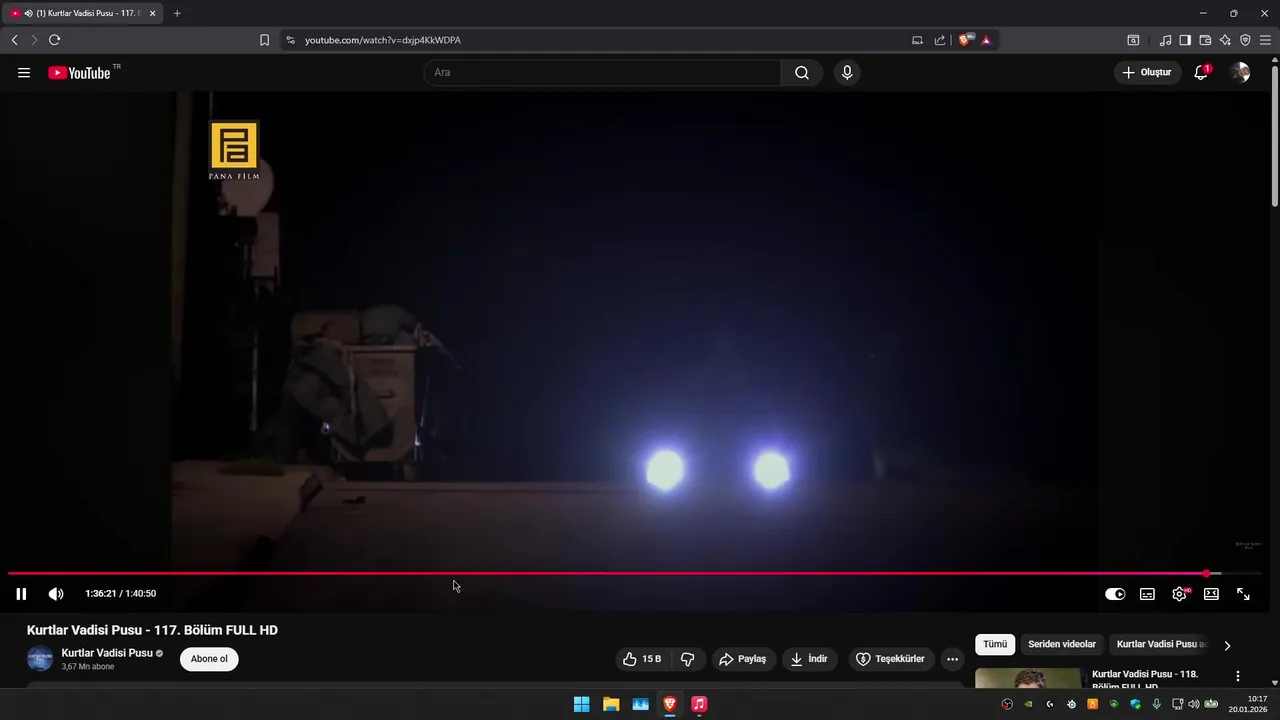The width and height of the screenshot is (1280, 720).
Task: Pause the video playback
Action: pyautogui.click(x=21, y=594)
